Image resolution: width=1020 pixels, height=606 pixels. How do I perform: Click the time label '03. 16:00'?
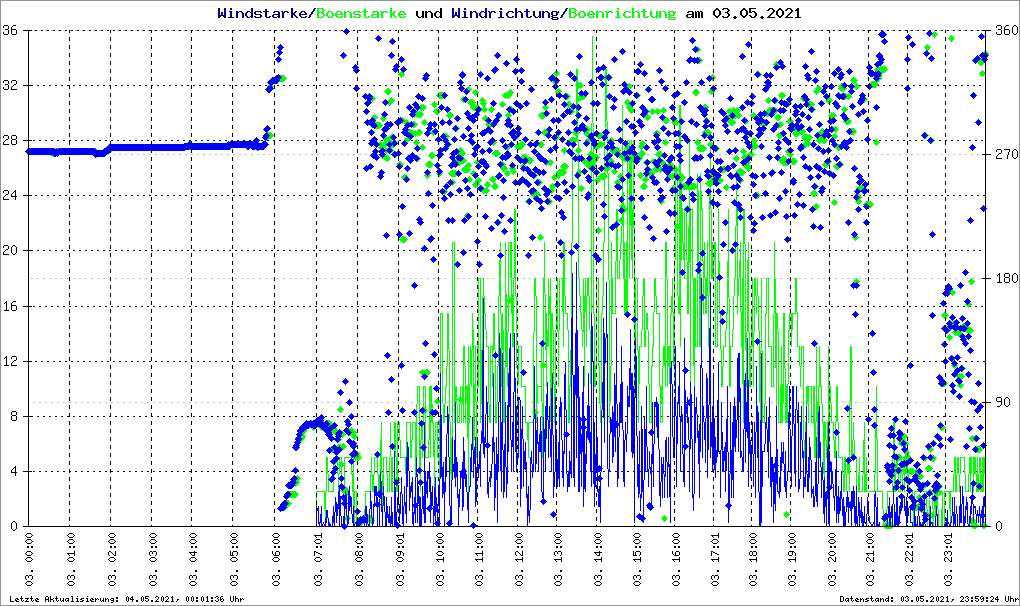tap(677, 559)
